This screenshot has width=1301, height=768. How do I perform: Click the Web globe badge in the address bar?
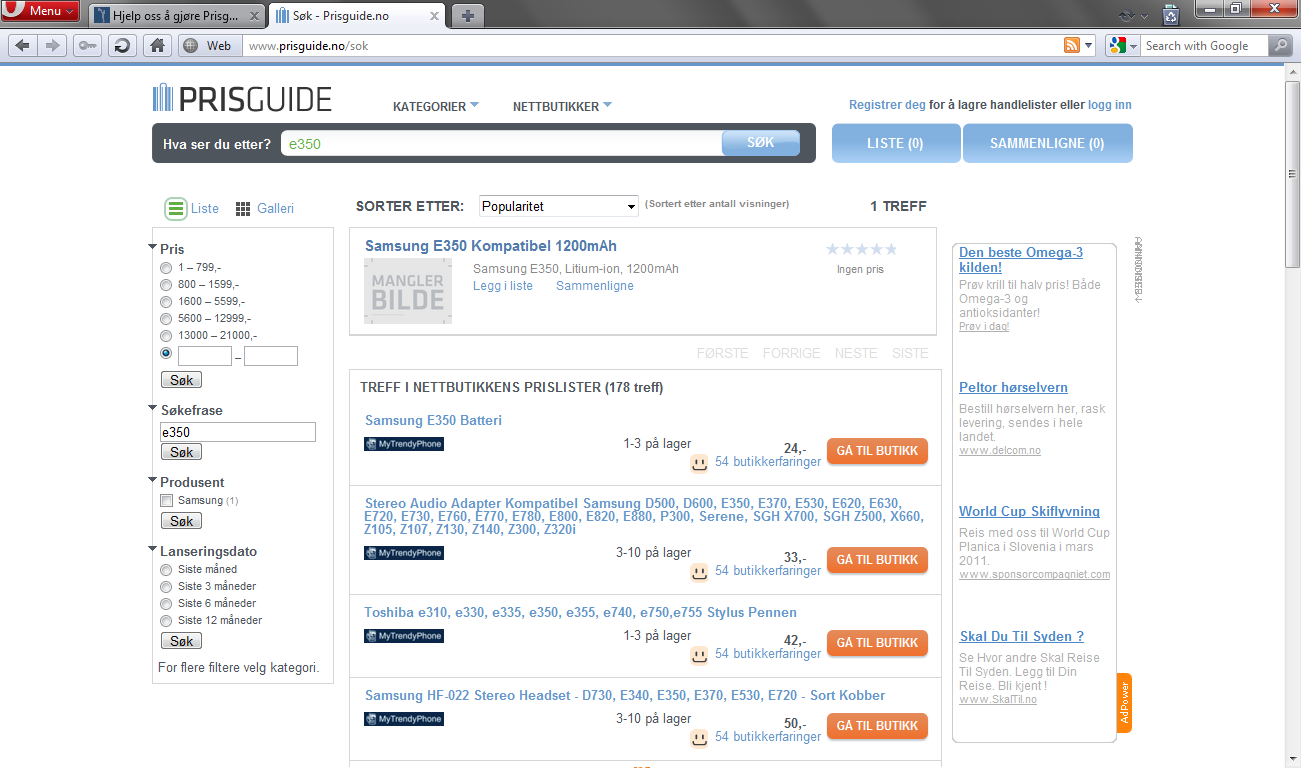(208, 46)
